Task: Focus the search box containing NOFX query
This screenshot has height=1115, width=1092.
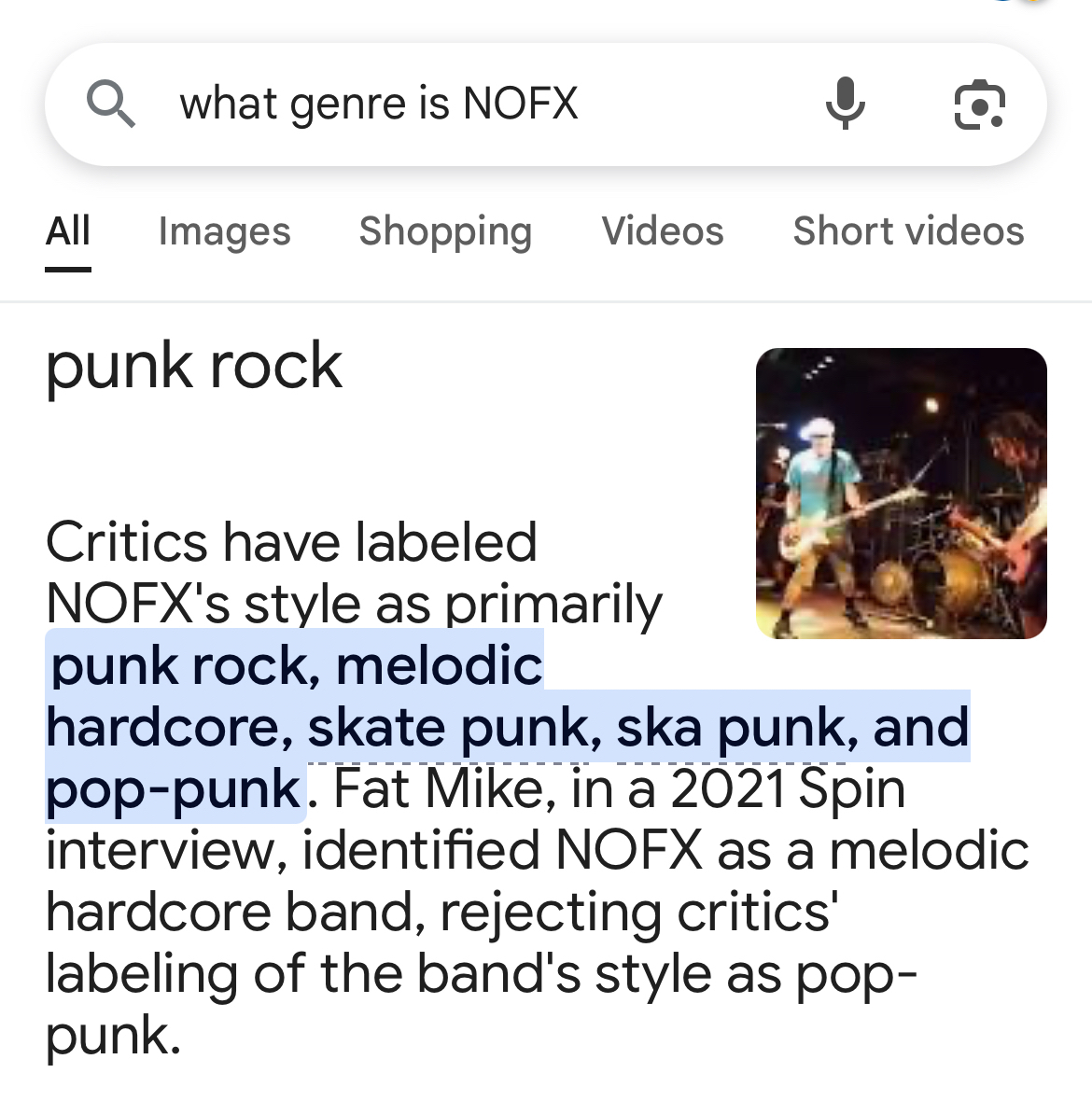Action: [x=467, y=104]
